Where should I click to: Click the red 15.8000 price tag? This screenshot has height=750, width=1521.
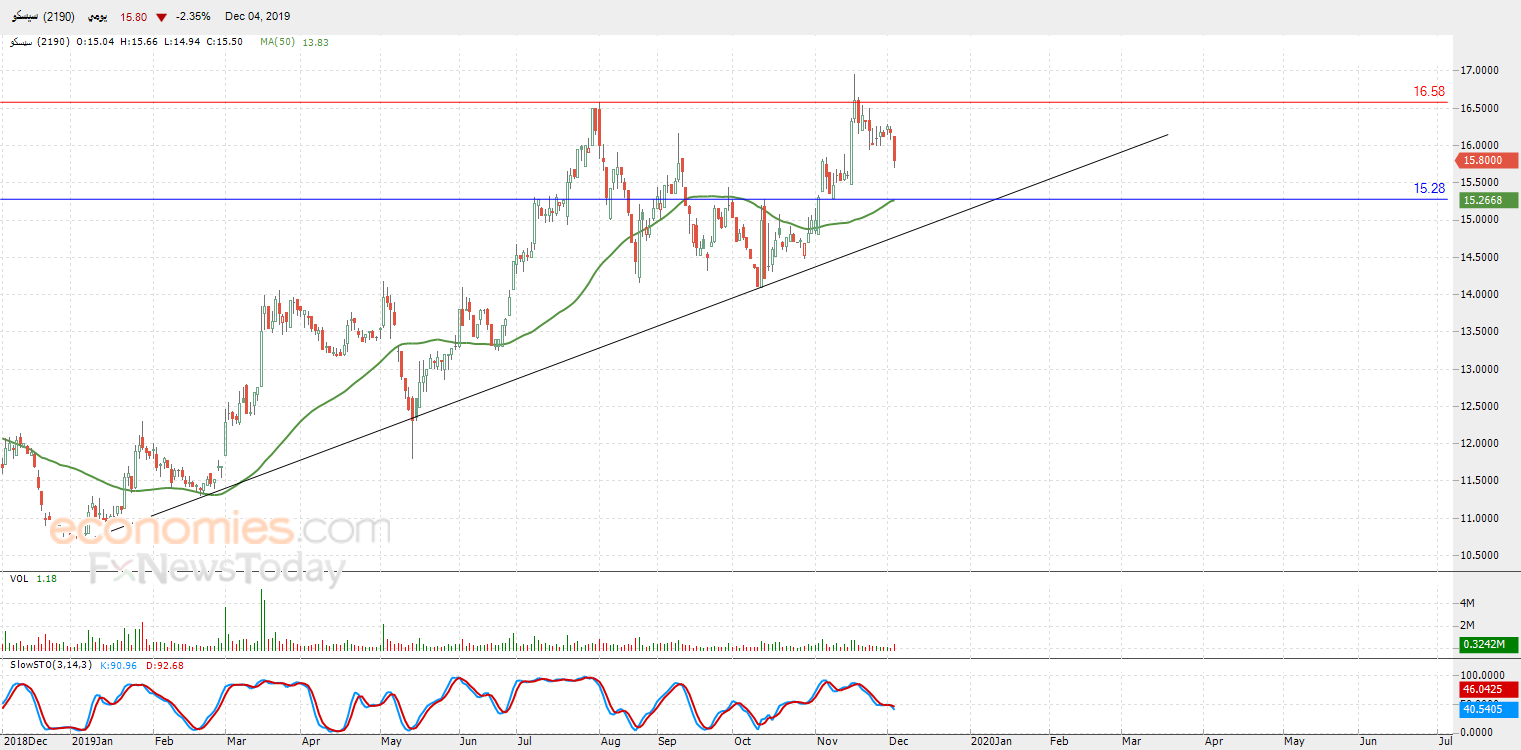click(1488, 160)
